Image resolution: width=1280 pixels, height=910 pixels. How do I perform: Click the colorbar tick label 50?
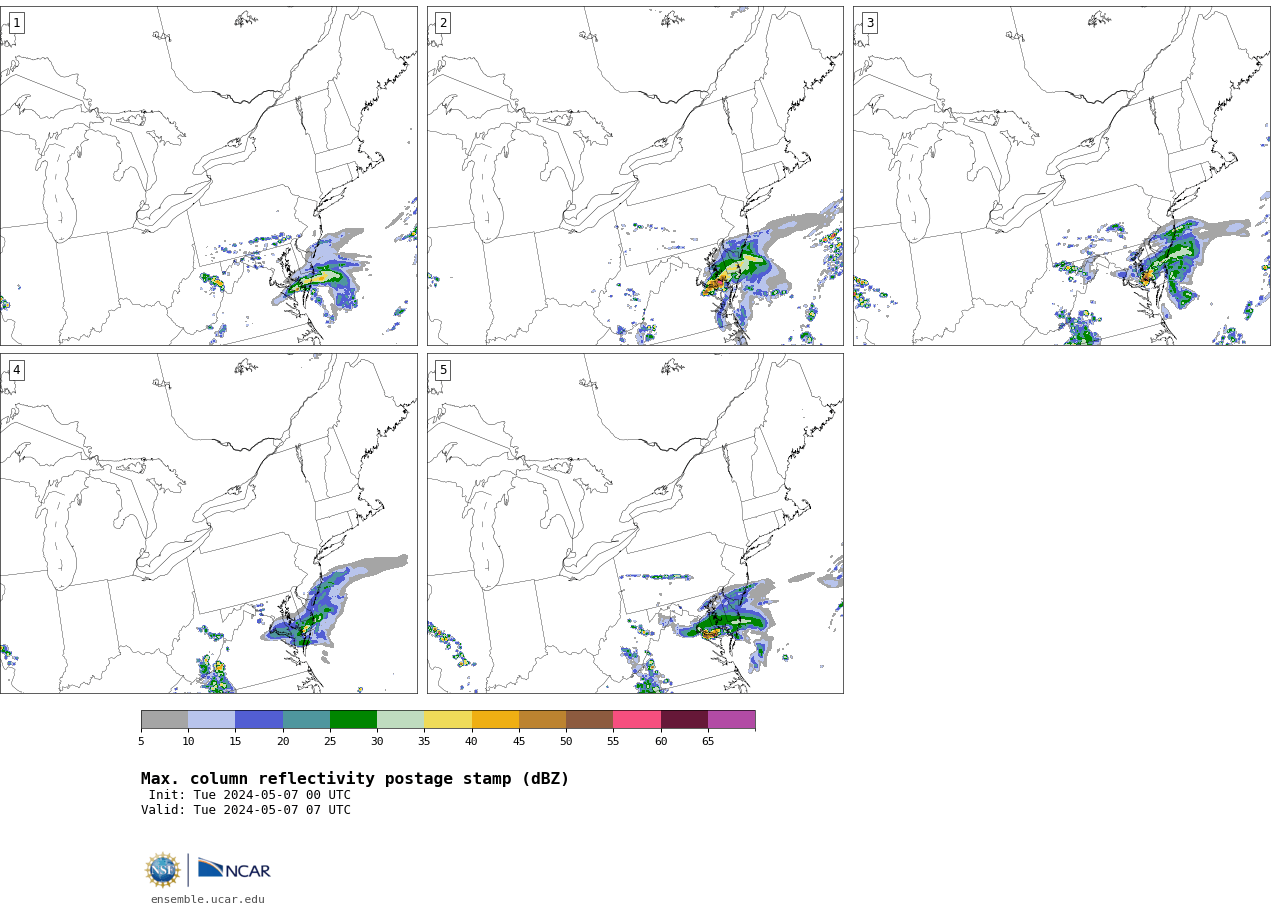click(566, 741)
